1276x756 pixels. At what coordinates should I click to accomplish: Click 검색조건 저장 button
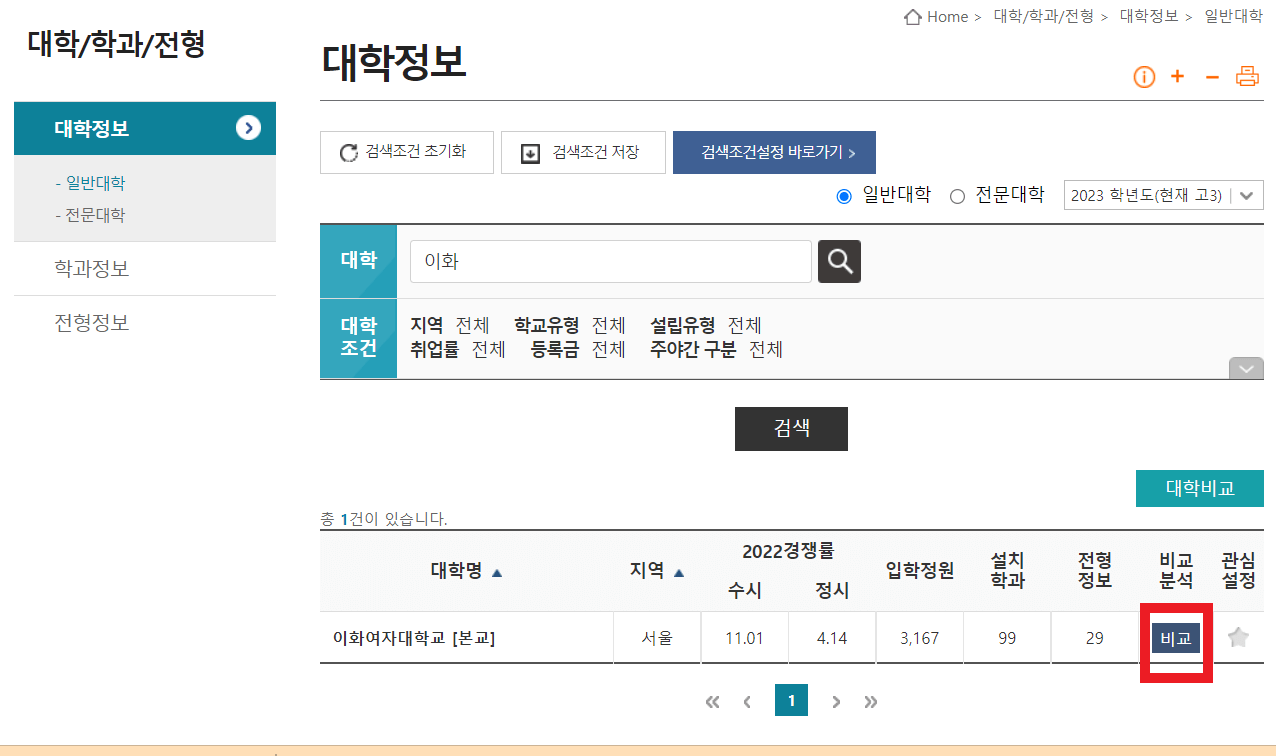(583, 152)
